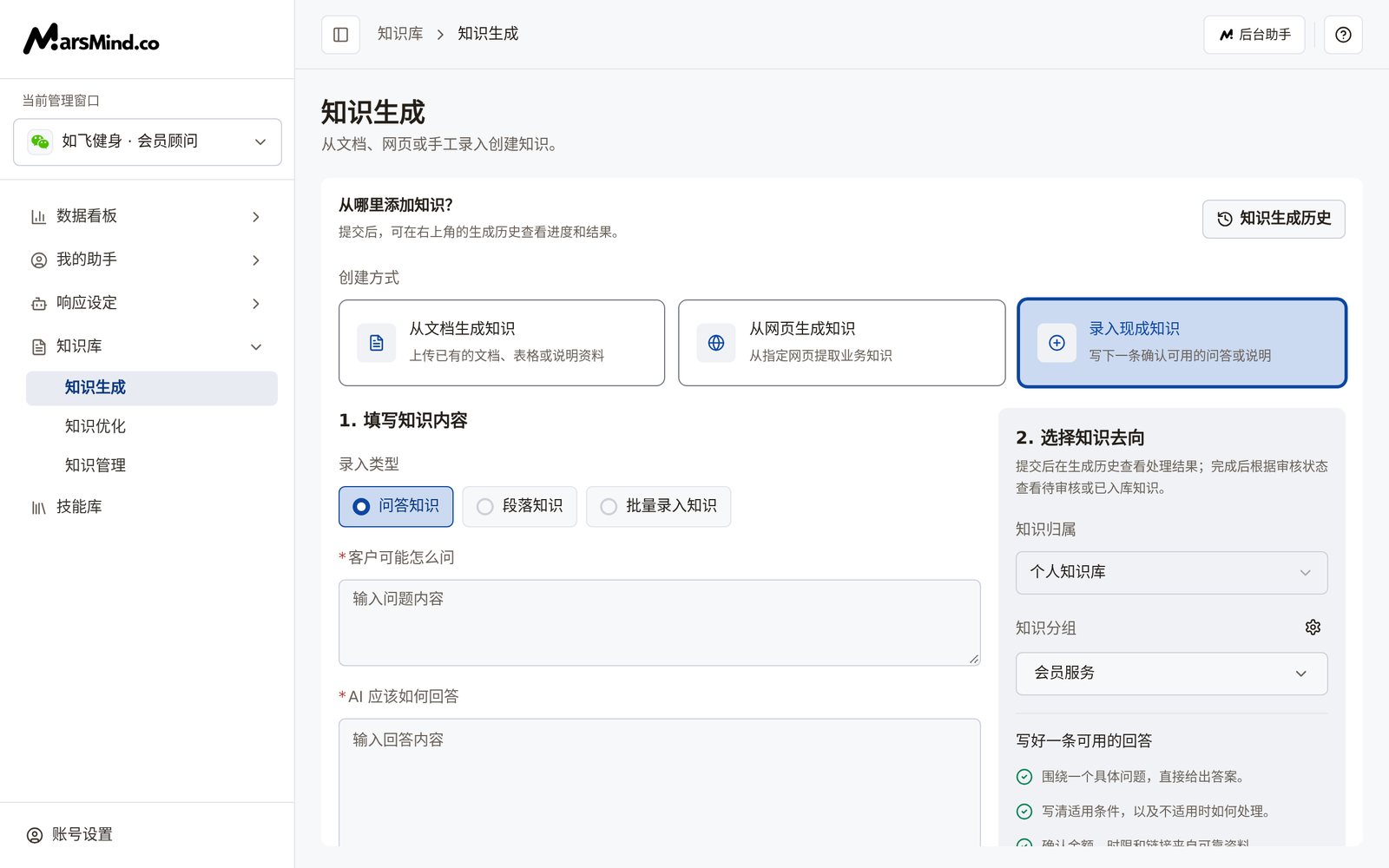Viewport: 1389px width, 868px height.
Task: Choose 从文档生成知识 creation card
Action: pos(502,343)
